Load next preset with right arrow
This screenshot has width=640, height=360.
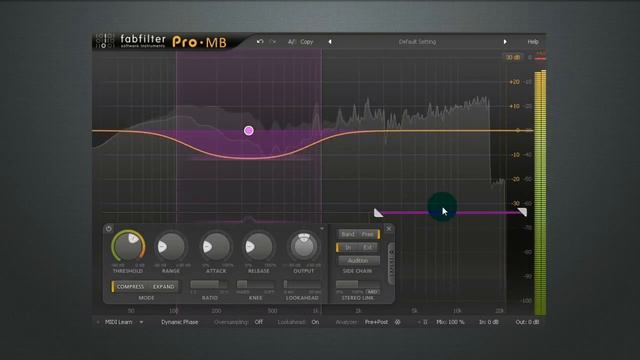pos(505,42)
